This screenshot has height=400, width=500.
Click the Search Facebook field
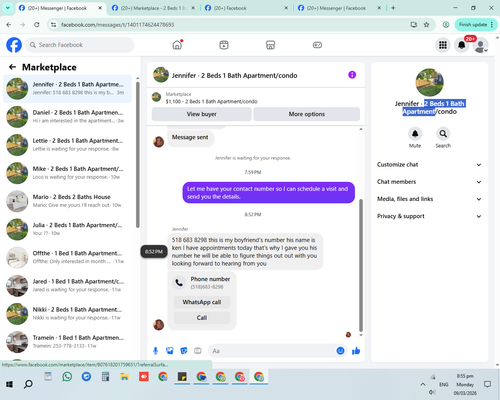(x=80, y=45)
